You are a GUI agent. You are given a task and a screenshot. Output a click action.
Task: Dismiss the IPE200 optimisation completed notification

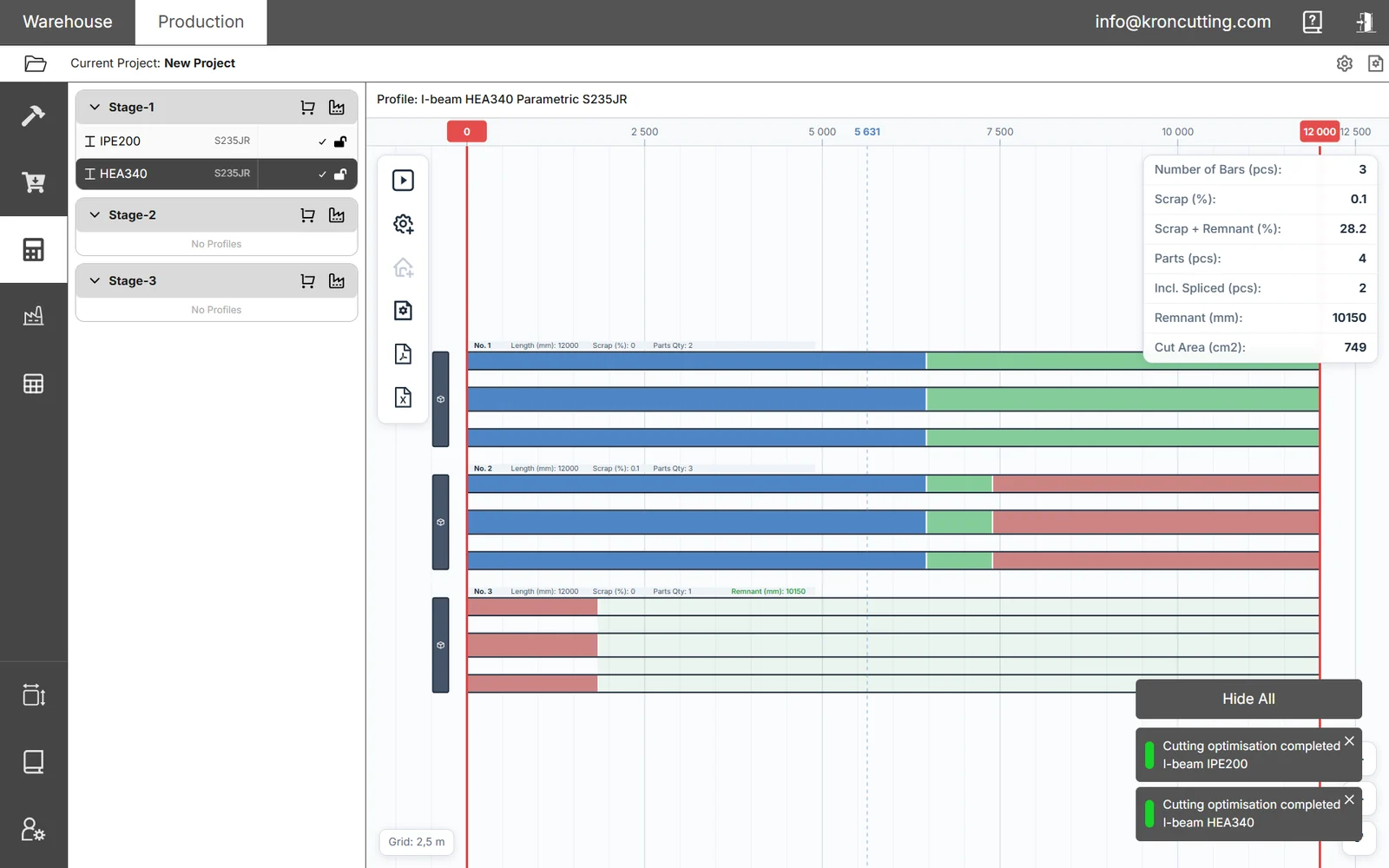(x=1349, y=741)
